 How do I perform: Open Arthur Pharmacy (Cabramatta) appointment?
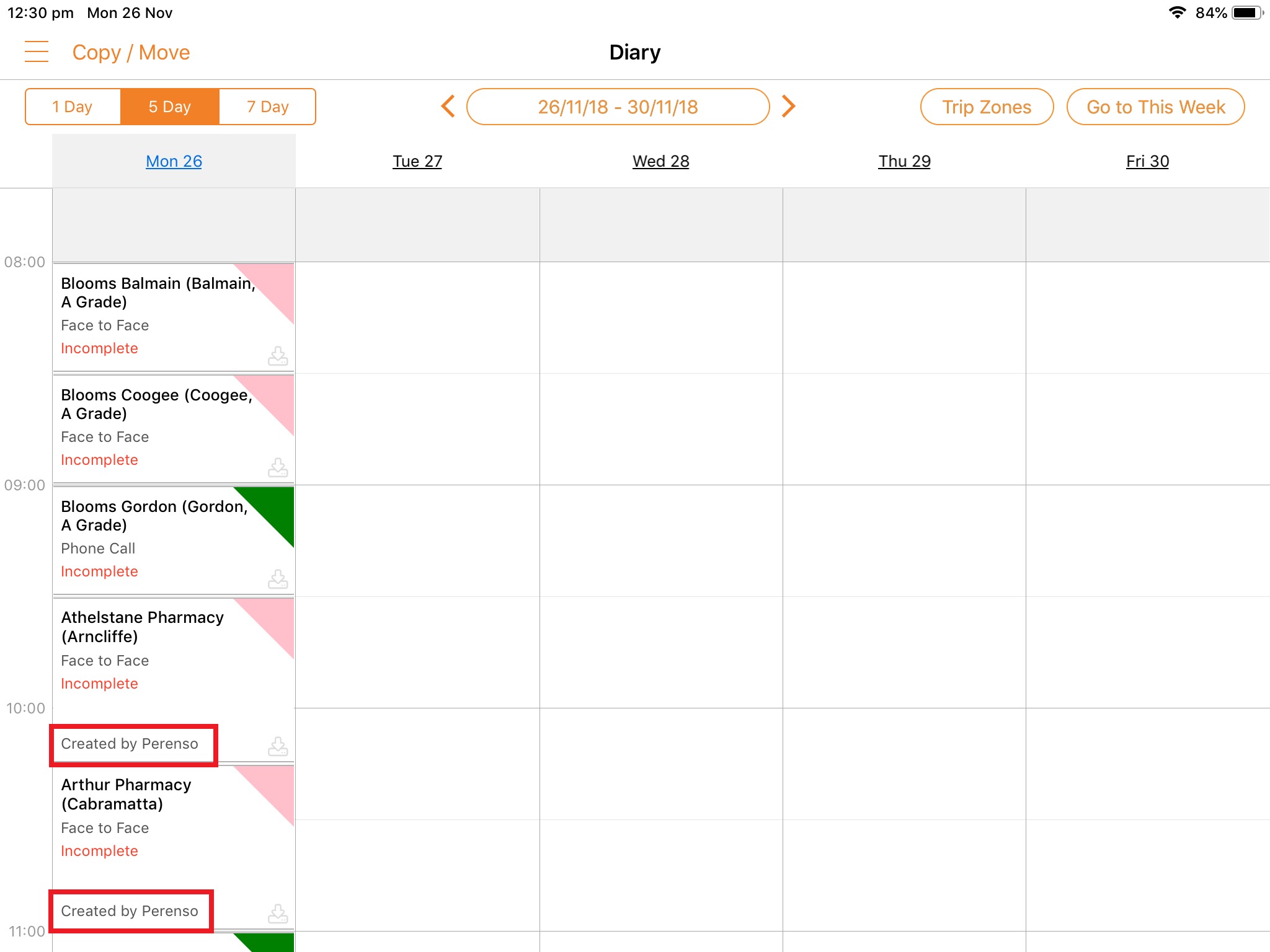pyautogui.click(x=174, y=847)
